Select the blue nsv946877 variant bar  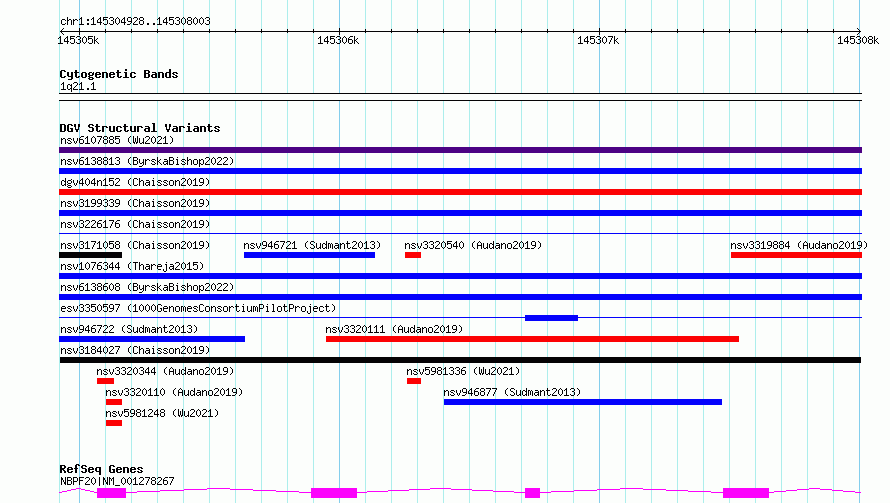[x=583, y=402]
